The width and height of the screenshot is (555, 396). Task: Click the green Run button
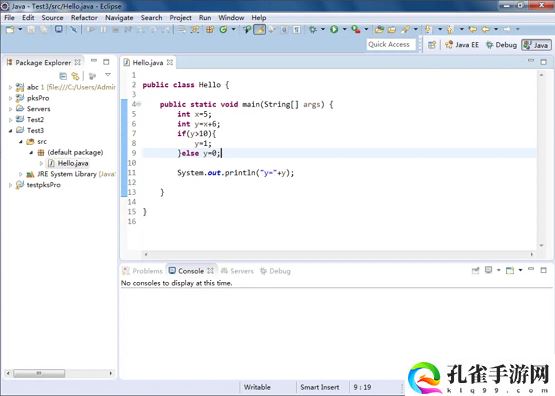pyautogui.click(x=334, y=29)
